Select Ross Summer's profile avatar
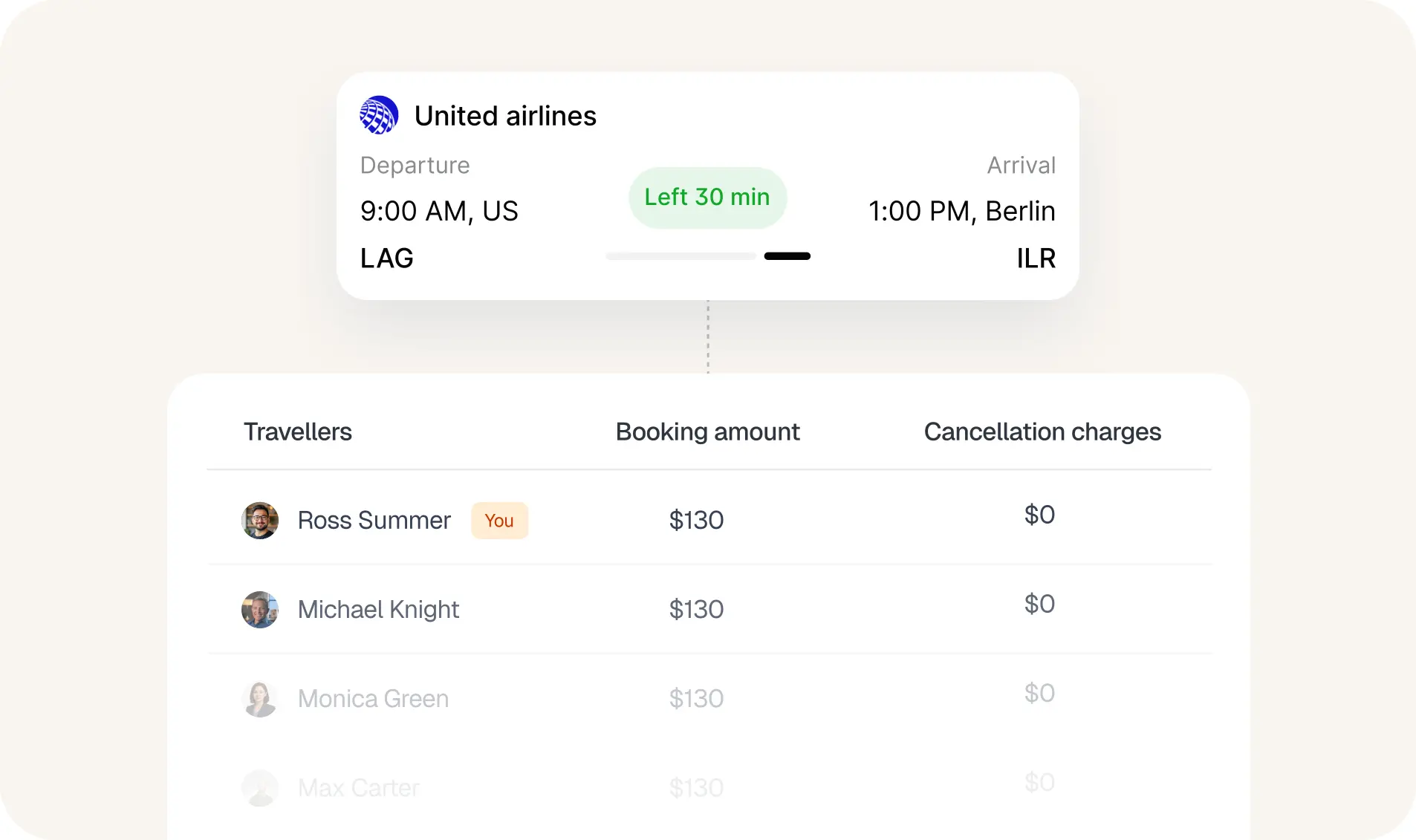 (x=259, y=520)
